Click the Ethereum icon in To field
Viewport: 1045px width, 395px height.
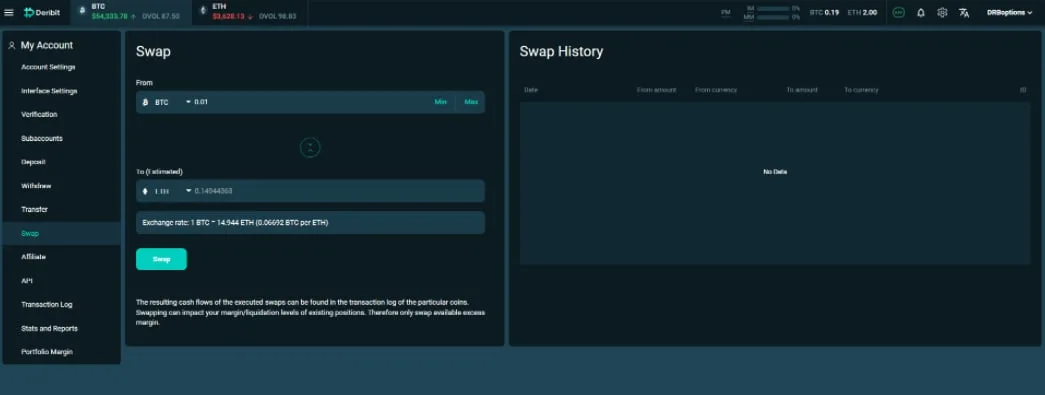pos(146,191)
